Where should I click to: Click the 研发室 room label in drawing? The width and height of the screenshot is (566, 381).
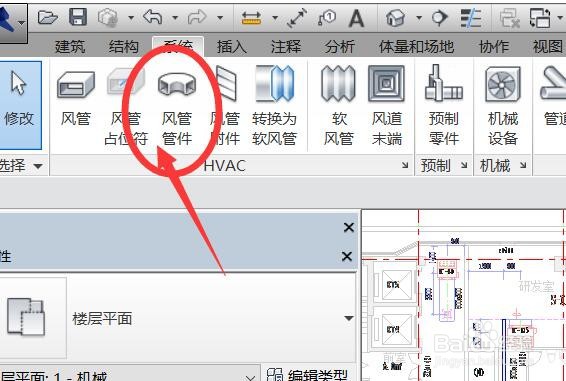[536, 287]
